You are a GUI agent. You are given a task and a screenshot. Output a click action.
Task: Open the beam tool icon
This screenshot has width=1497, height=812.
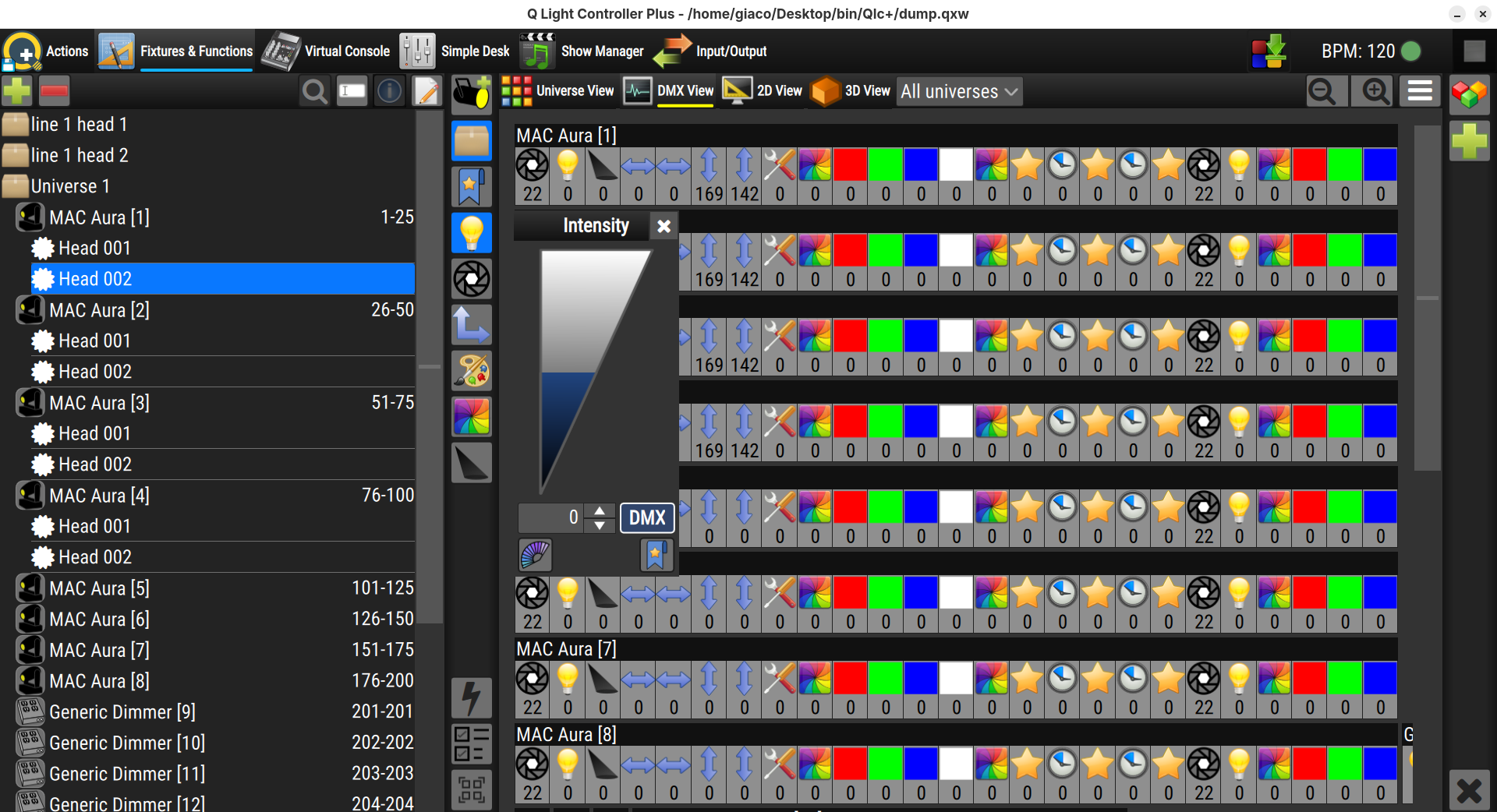(472, 463)
